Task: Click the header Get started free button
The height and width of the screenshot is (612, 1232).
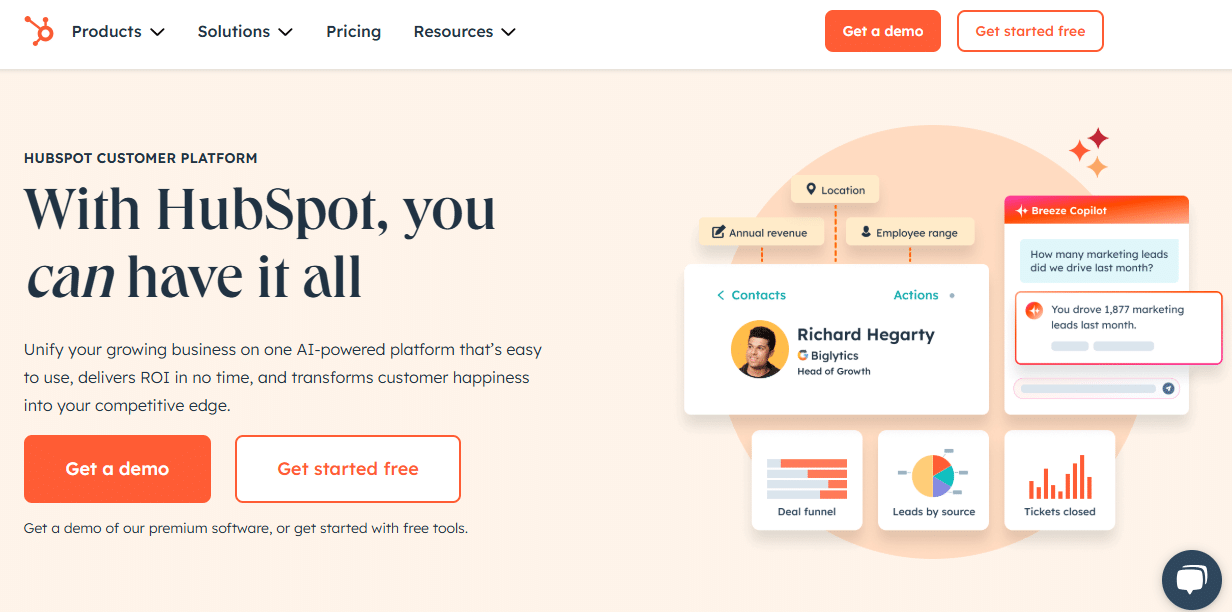Action: 1029,31
